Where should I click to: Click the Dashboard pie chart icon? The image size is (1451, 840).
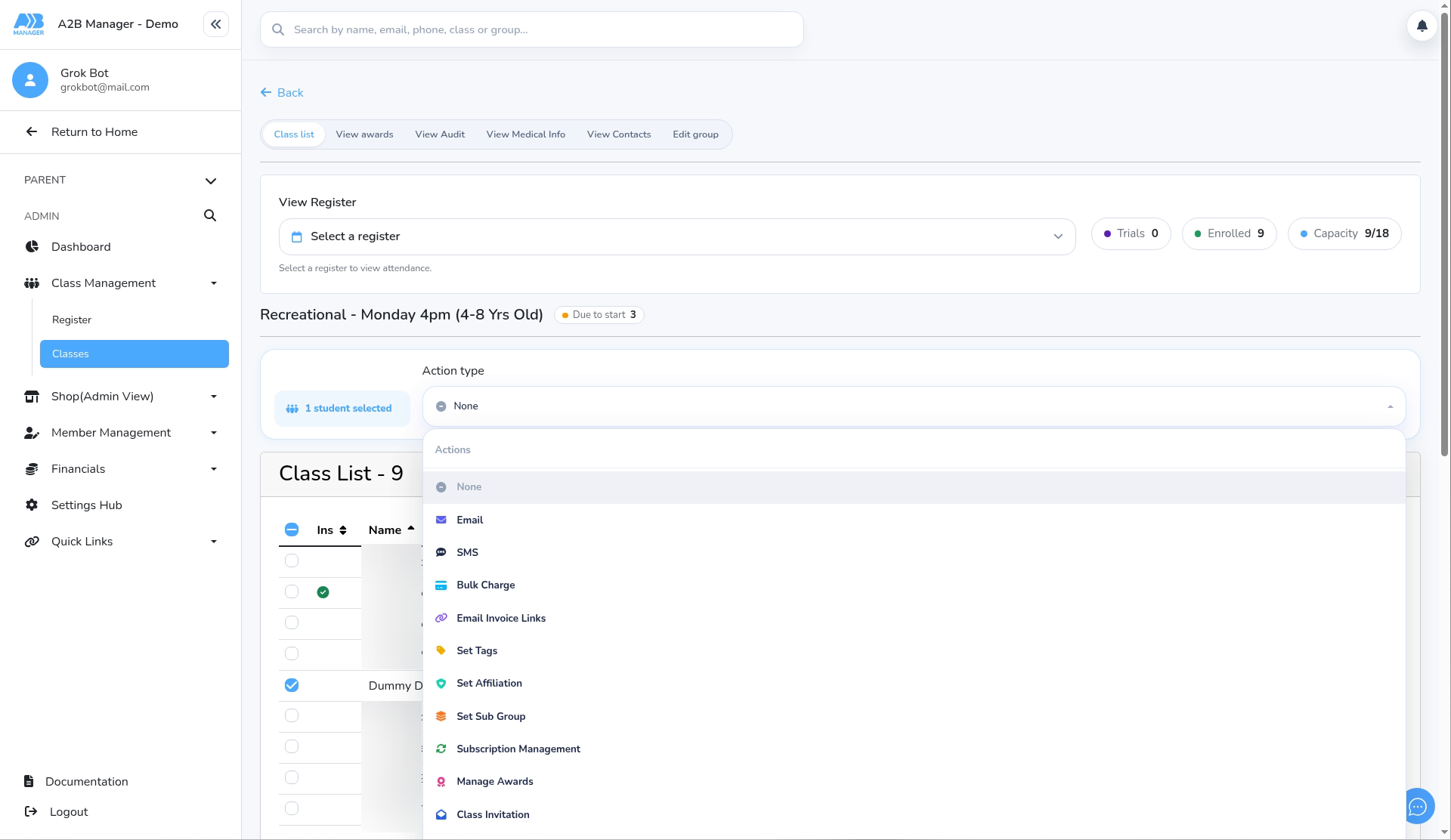pos(32,247)
